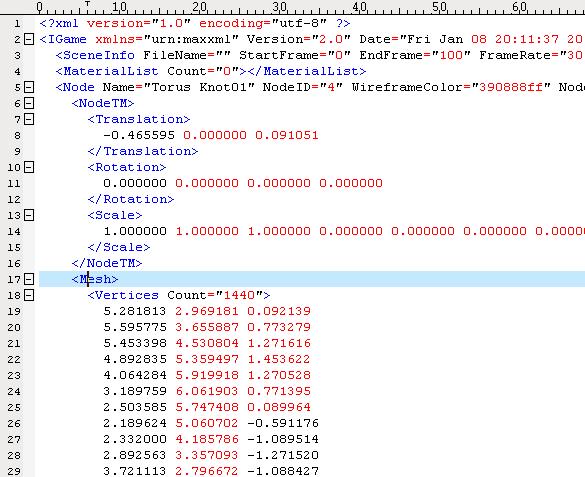The width and height of the screenshot is (585, 477).
Task: Place cursor at vertex count 1440
Action: (x=239, y=295)
